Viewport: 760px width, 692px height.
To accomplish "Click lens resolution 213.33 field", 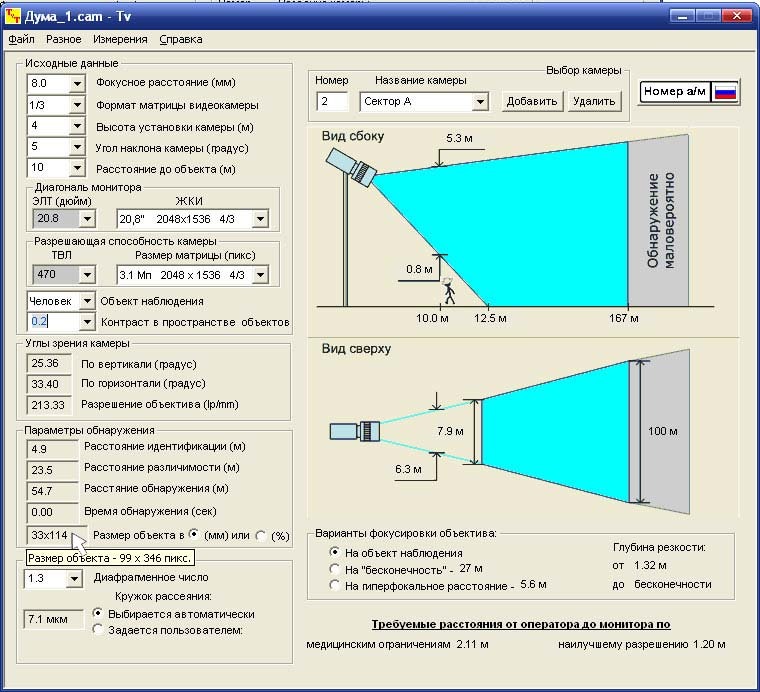I will (x=49, y=405).
